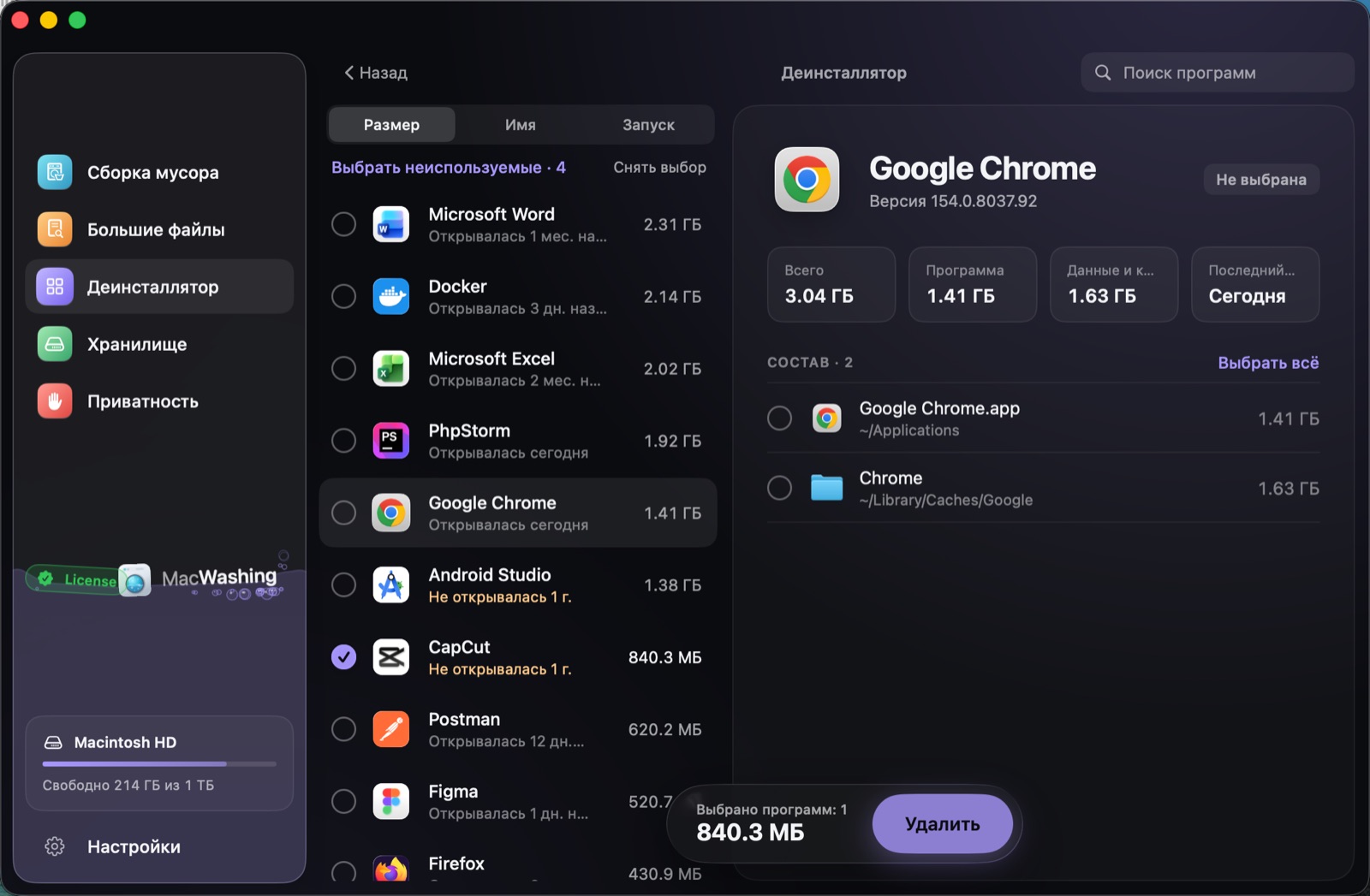The image size is (1370, 896).
Task: Check the Chrome caches folder checkbox
Action: pyautogui.click(x=779, y=488)
